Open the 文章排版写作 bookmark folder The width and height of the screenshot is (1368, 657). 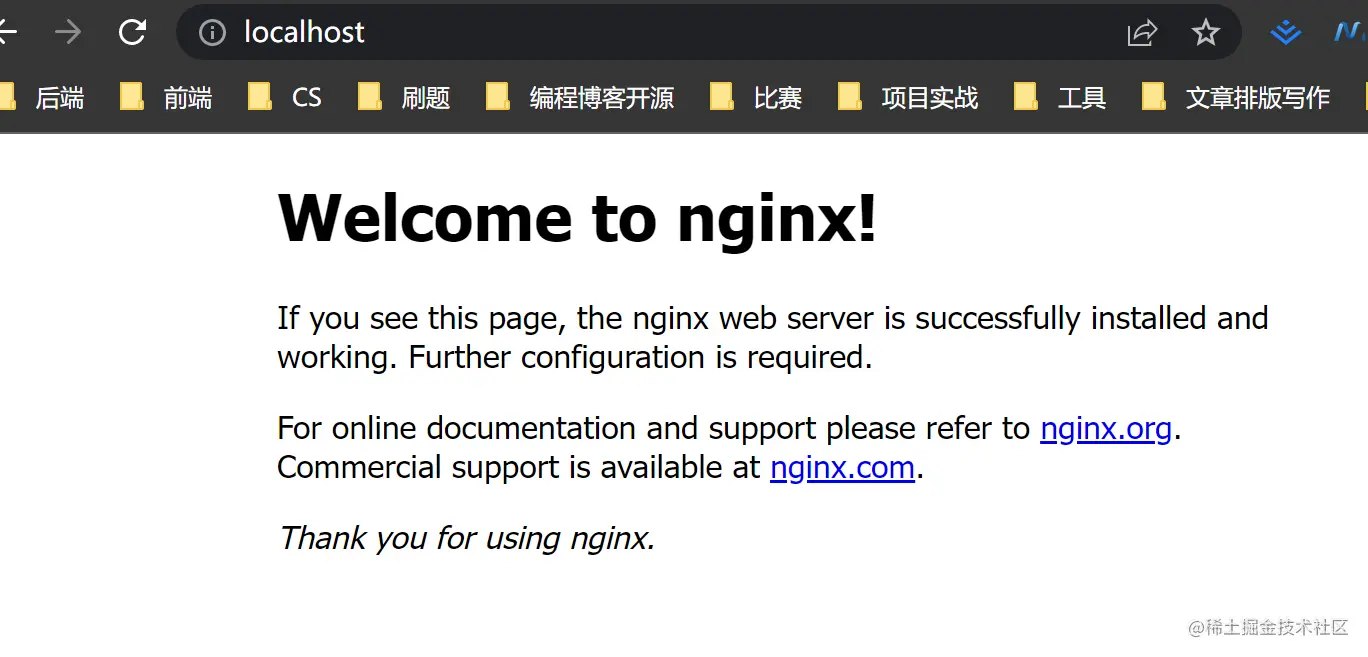1236,97
